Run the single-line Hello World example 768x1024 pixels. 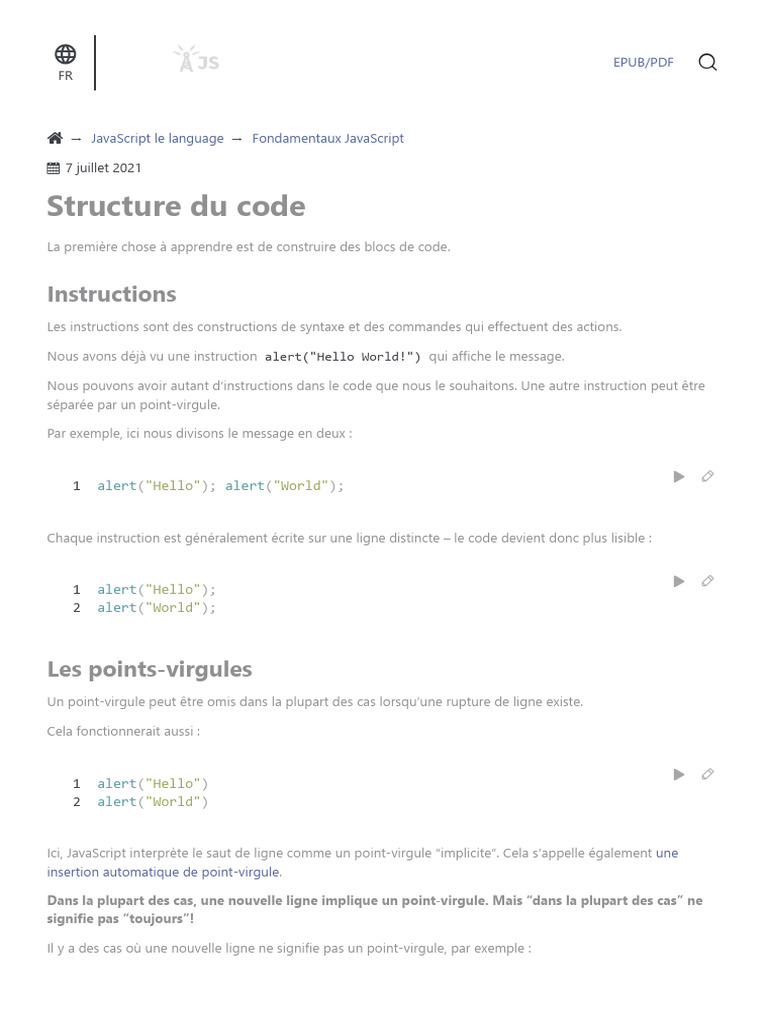click(x=679, y=477)
